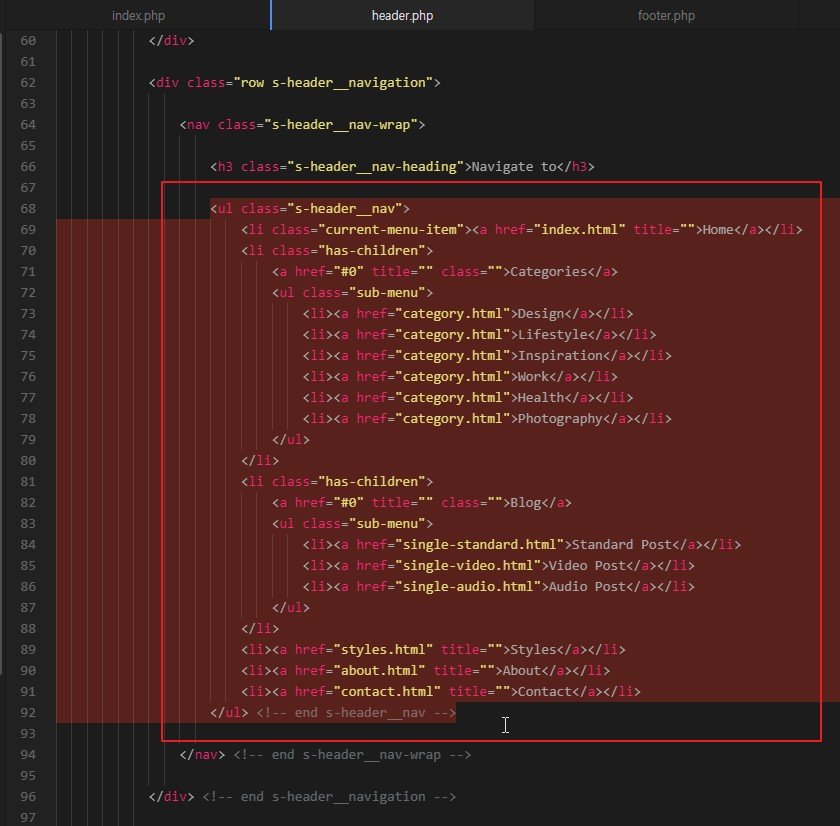This screenshot has height=826, width=840.
Task: Switch to the index.php tab
Action: point(138,16)
